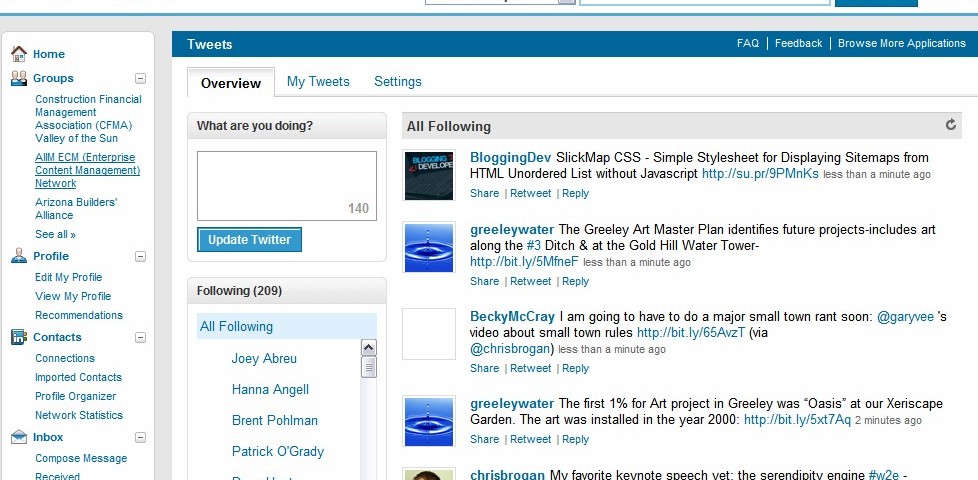Open the FAQ link
The width and height of the screenshot is (978, 480).
(748, 43)
